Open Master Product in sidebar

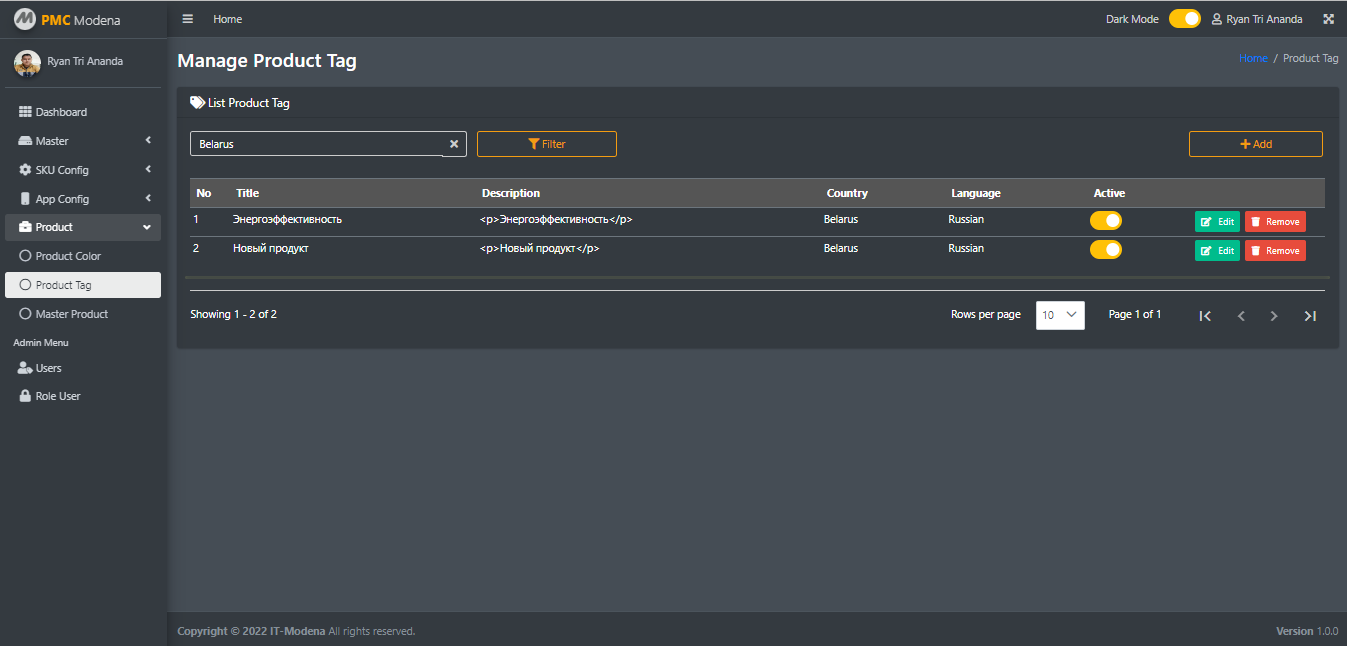(83, 314)
